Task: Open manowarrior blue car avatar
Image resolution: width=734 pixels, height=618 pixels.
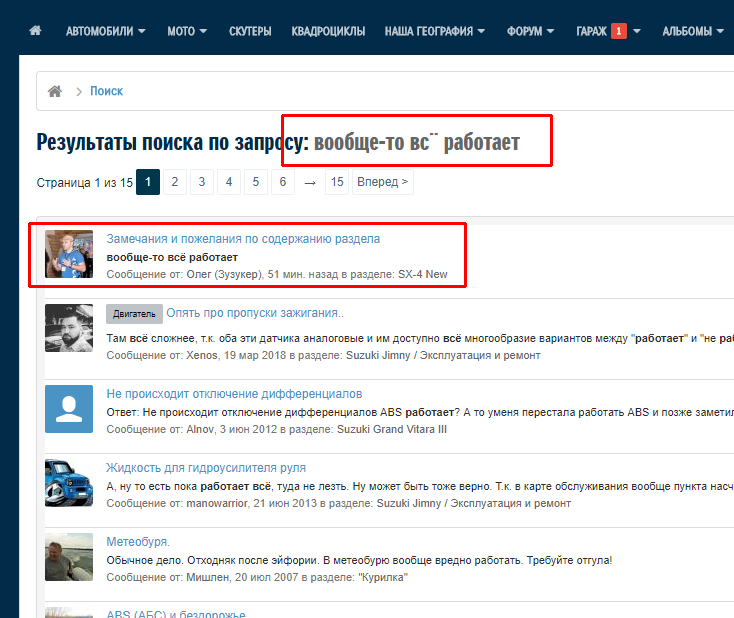Action: pyautogui.click(x=69, y=483)
